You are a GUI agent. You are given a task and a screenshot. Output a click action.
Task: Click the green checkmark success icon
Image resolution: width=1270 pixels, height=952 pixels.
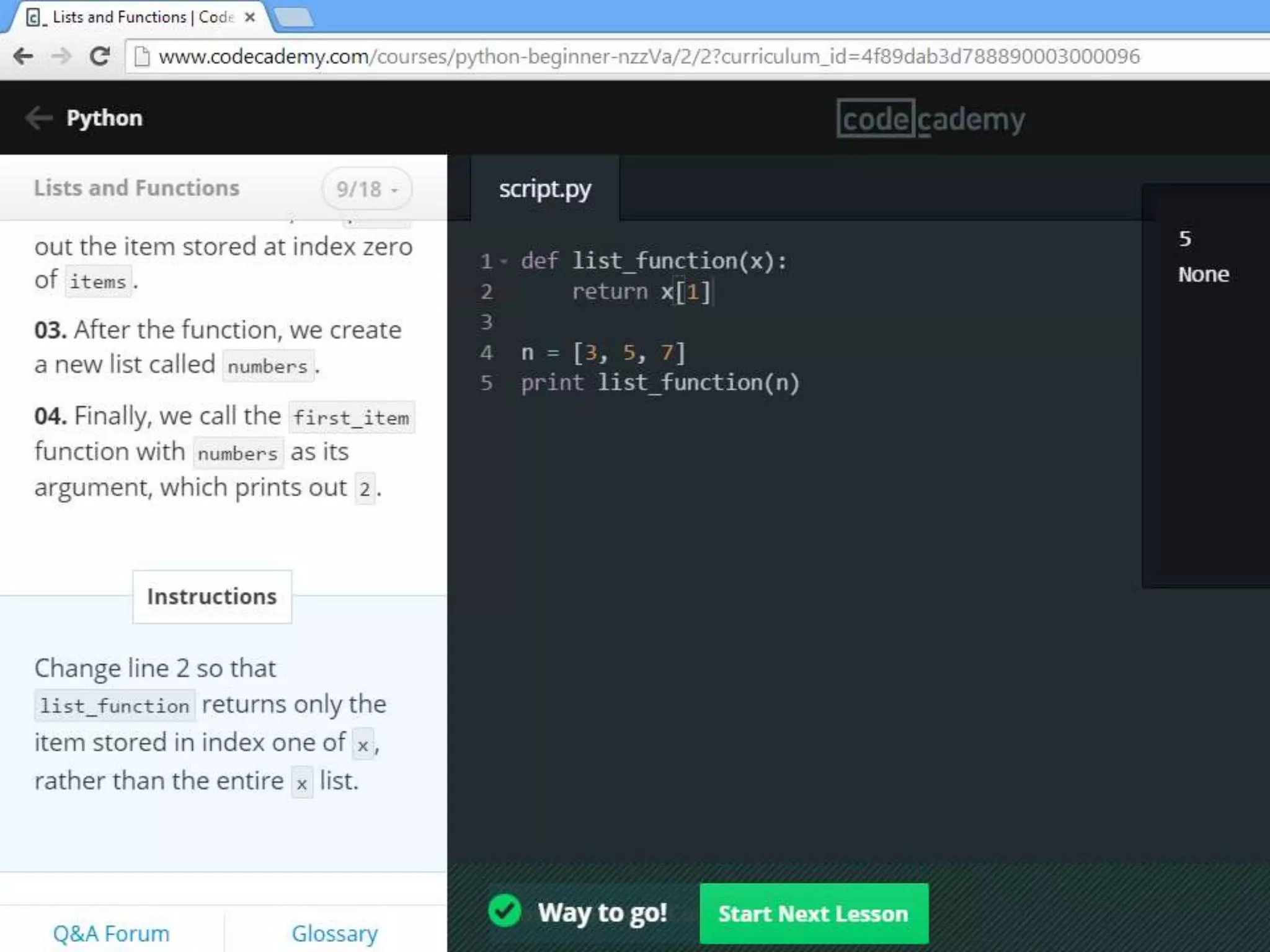pos(505,911)
